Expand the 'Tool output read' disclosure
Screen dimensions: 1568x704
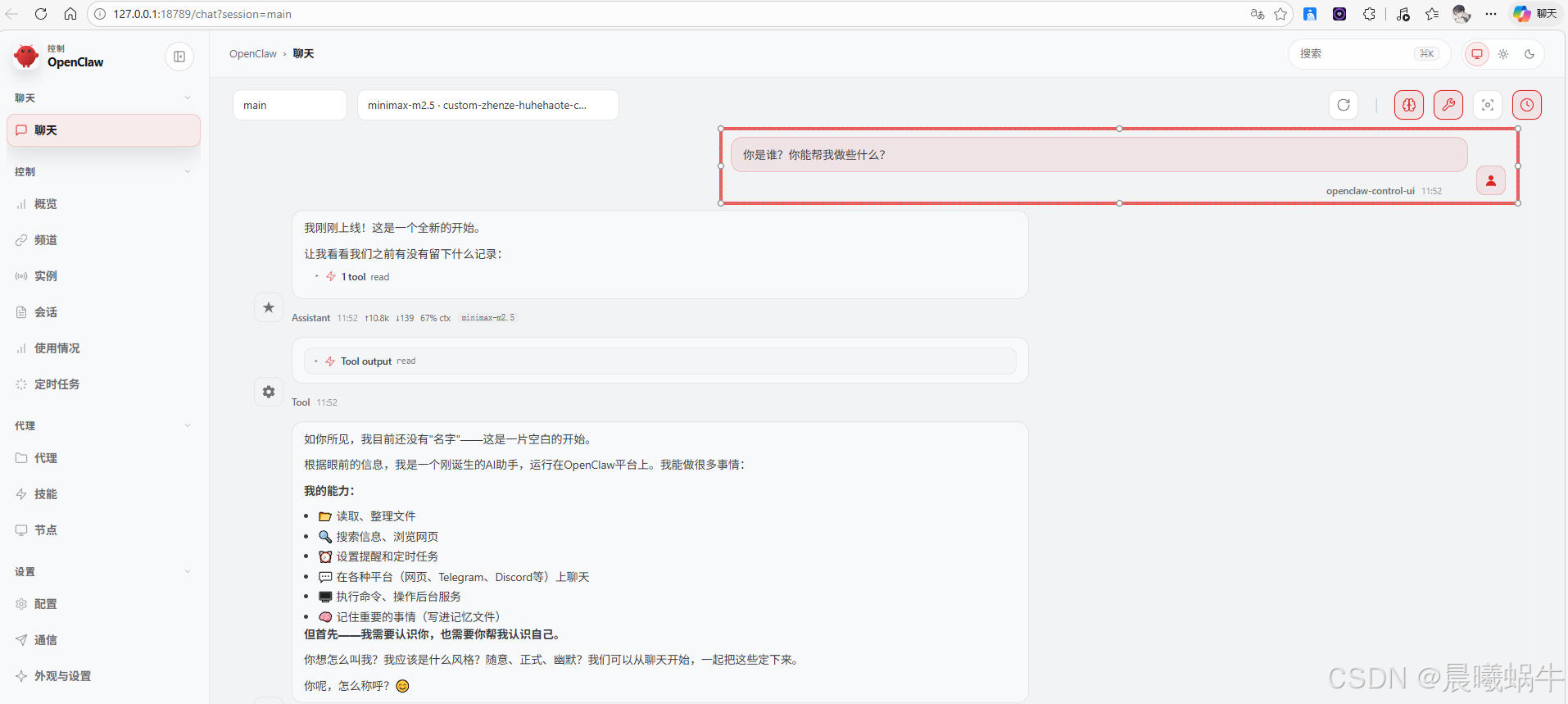[x=660, y=361]
